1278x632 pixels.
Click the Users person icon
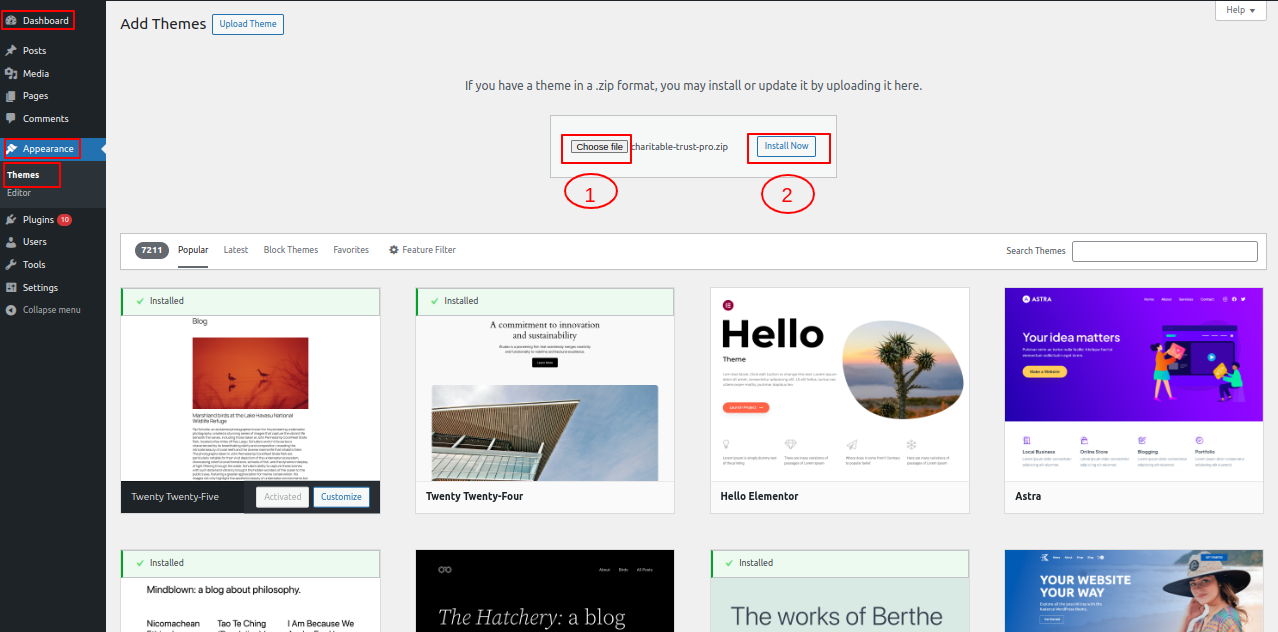pos(11,242)
